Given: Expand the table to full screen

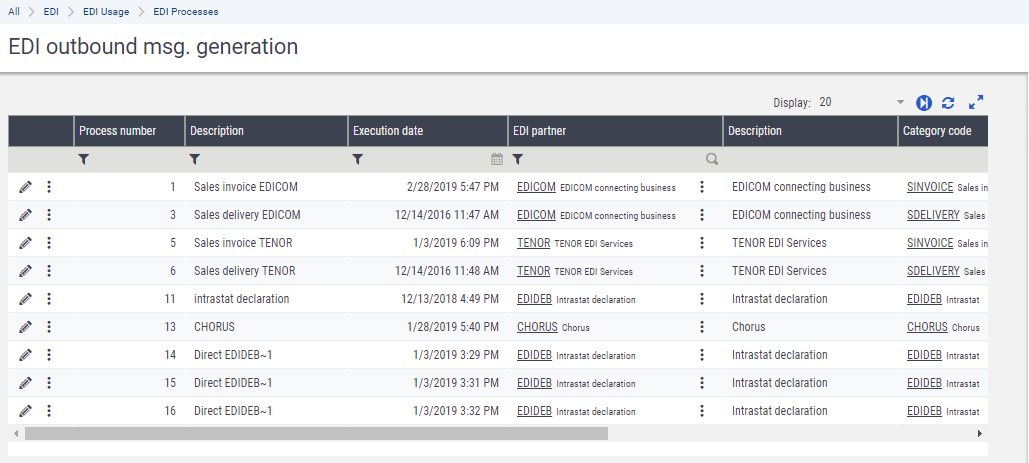Looking at the screenshot, I should click(976, 102).
